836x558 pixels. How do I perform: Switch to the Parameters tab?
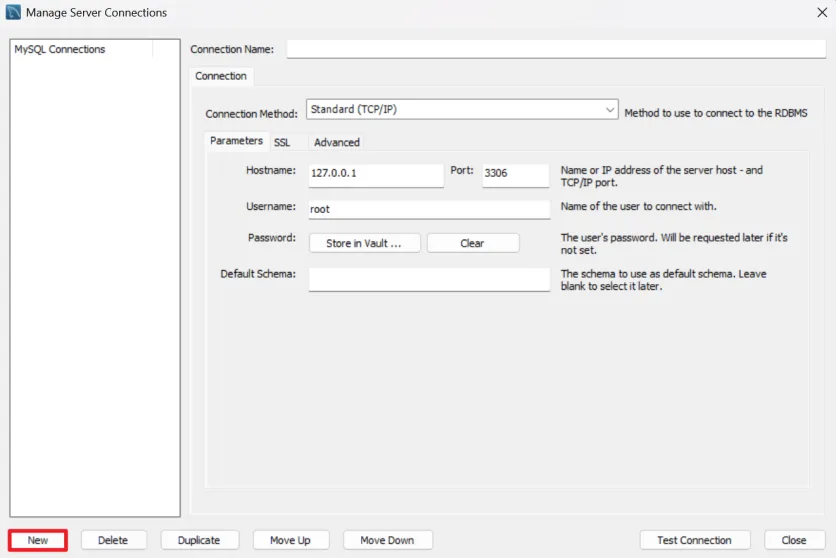pos(236,141)
